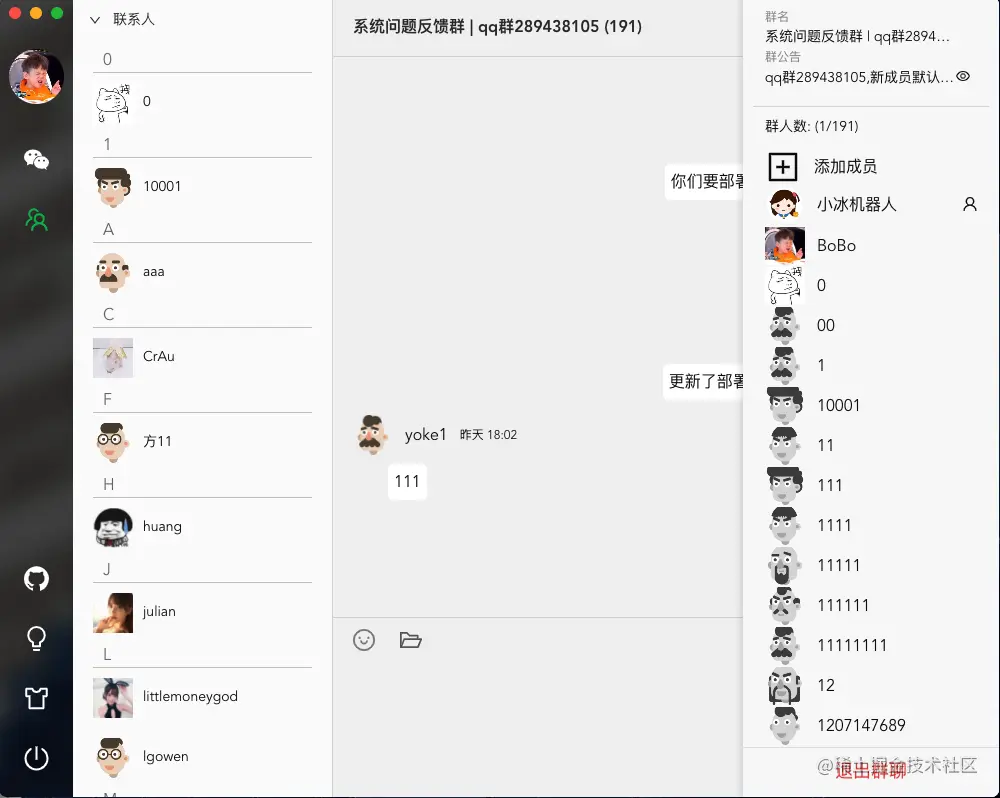
Task: Select contact littlemoneygod
Action: 202,697
